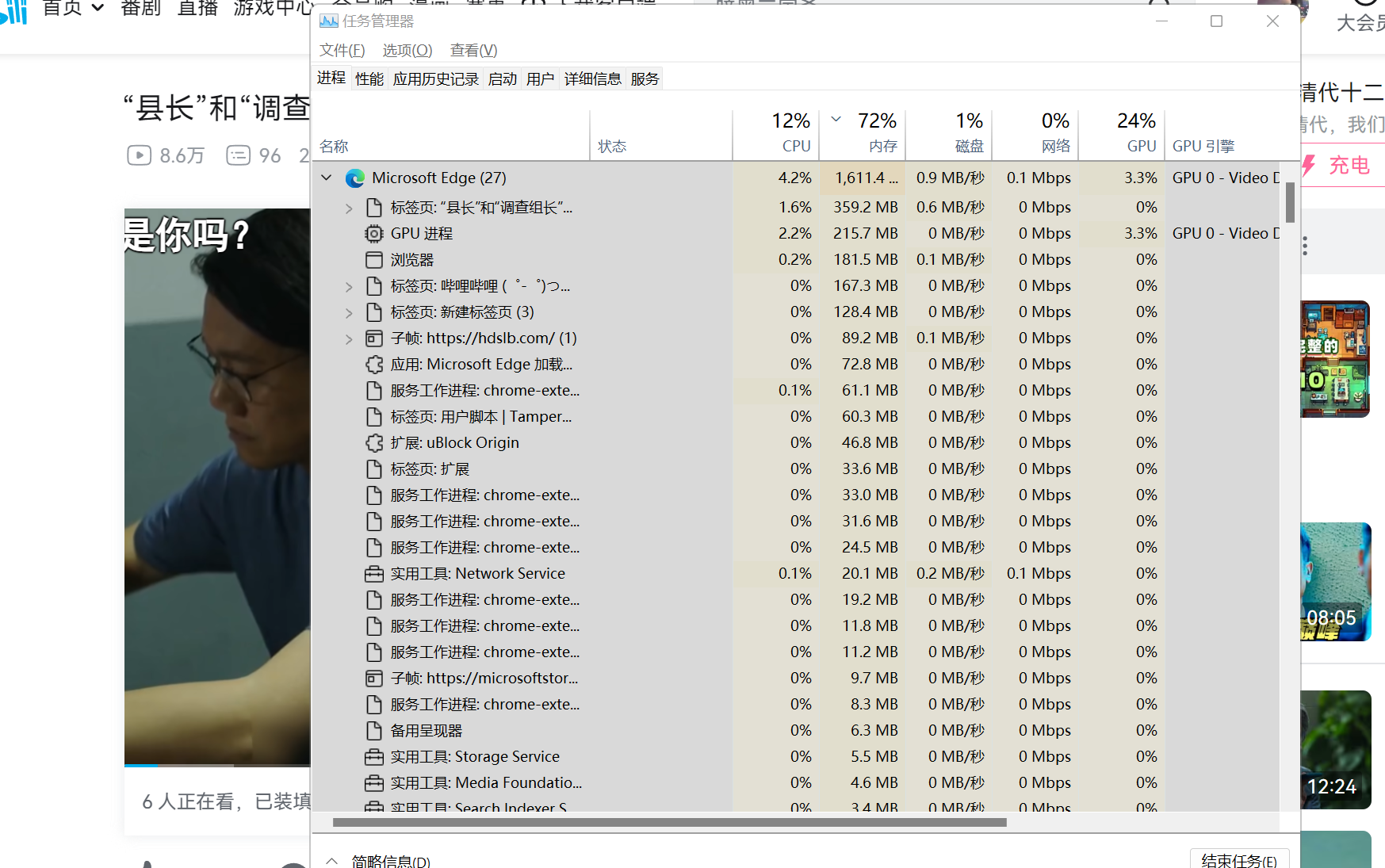Select the 实用工具: Storage Service row text
Viewport: 1385px width, 868px height.
[x=475, y=757]
